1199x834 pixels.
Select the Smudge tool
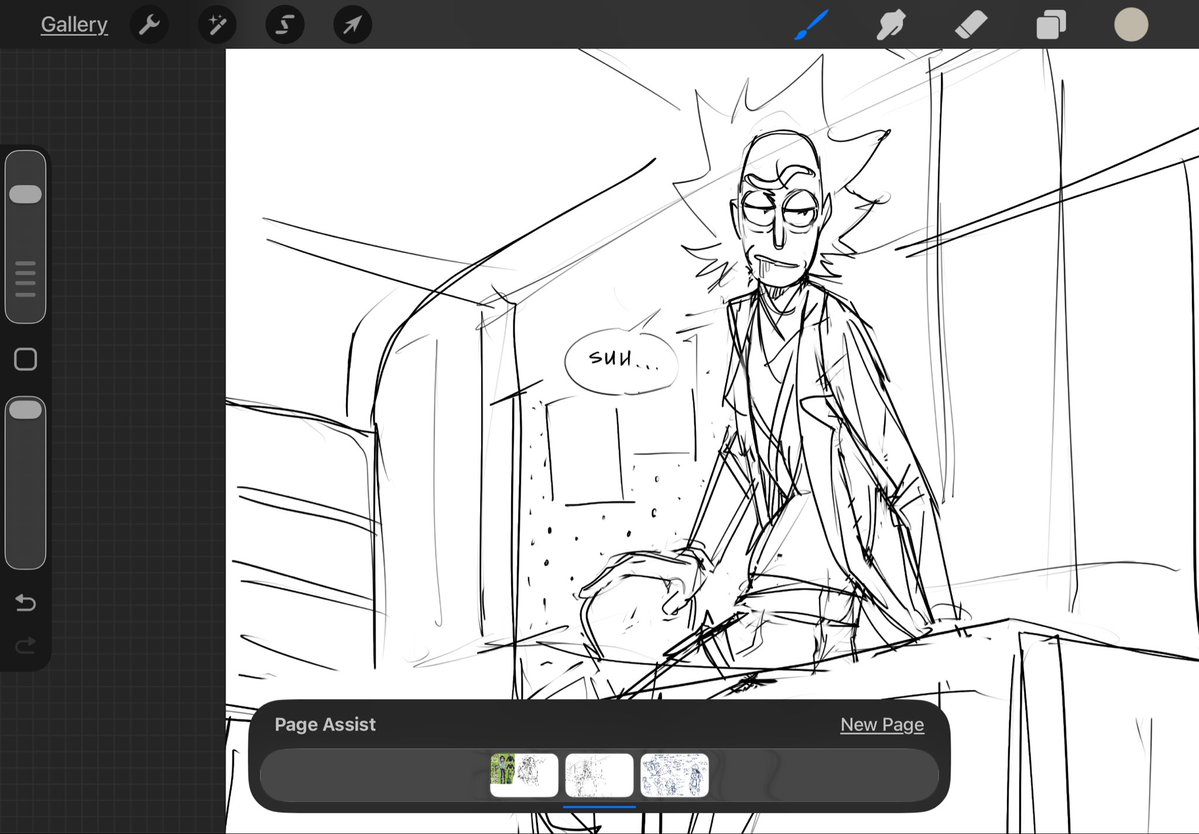(892, 24)
